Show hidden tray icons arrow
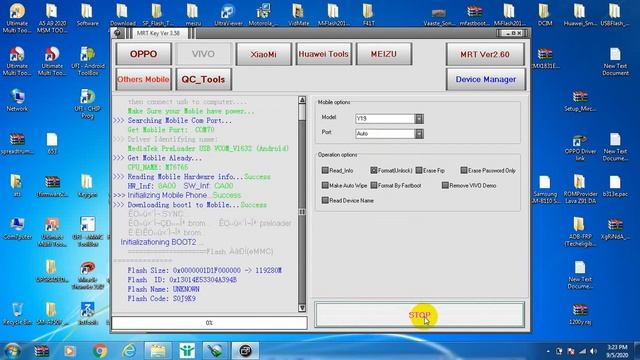640x360 pixels. point(548,351)
